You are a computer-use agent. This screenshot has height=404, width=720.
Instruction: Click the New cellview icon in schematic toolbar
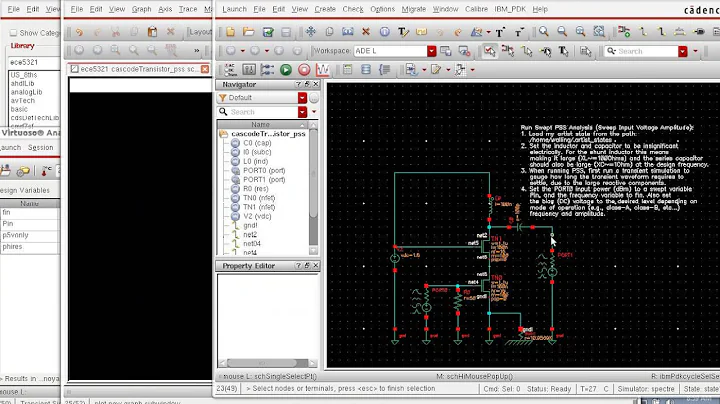pos(230,32)
